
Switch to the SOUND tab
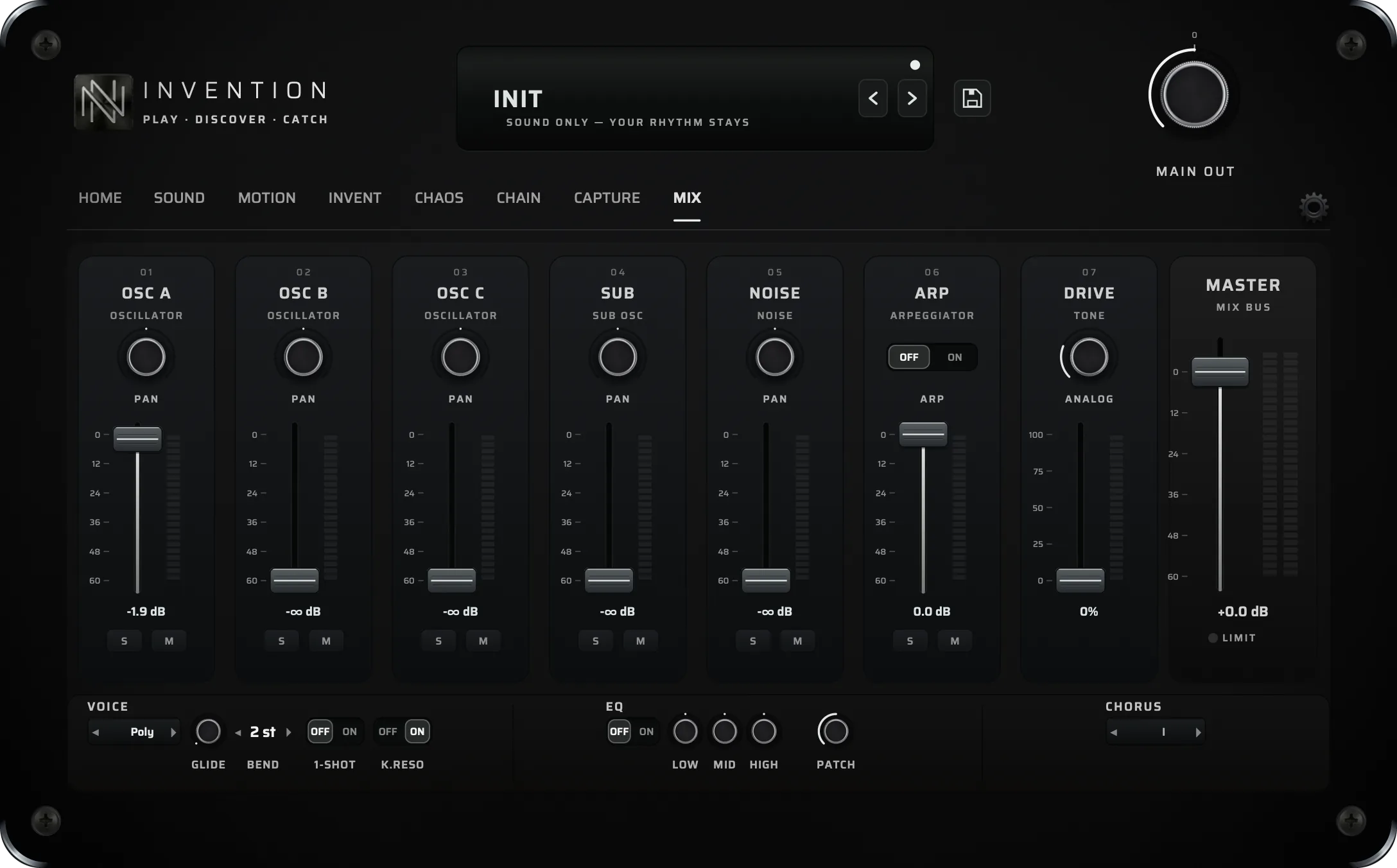(x=179, y=198)
